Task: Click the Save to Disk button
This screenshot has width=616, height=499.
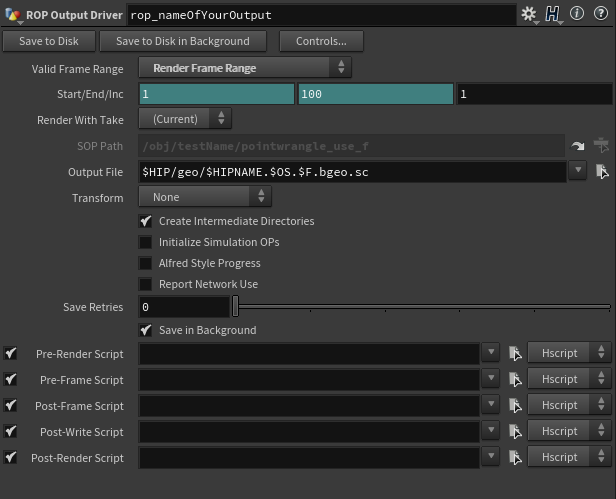Action: tap(49, 41)
